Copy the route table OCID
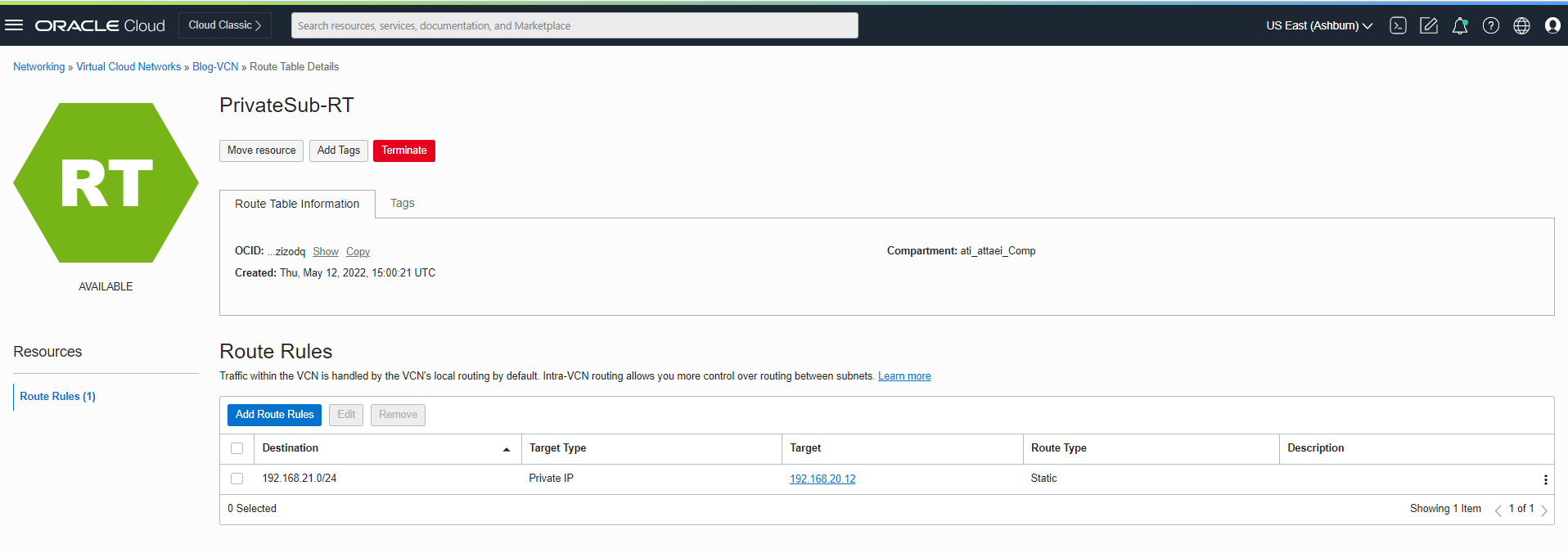The image size is (1568, 553). click(x=358, y=252)
